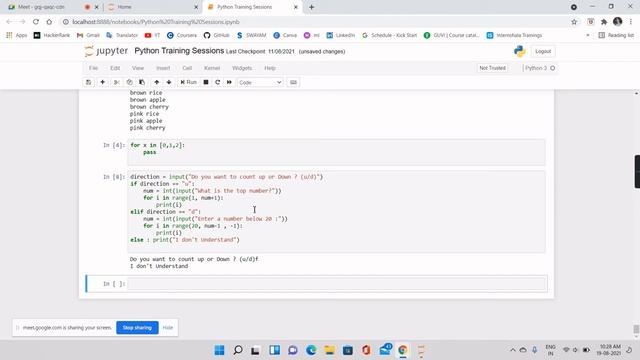Click the 'for x in [0,1,2]:' code cell
The width and height of the screenshot is (640, 360).
point(336,152)
